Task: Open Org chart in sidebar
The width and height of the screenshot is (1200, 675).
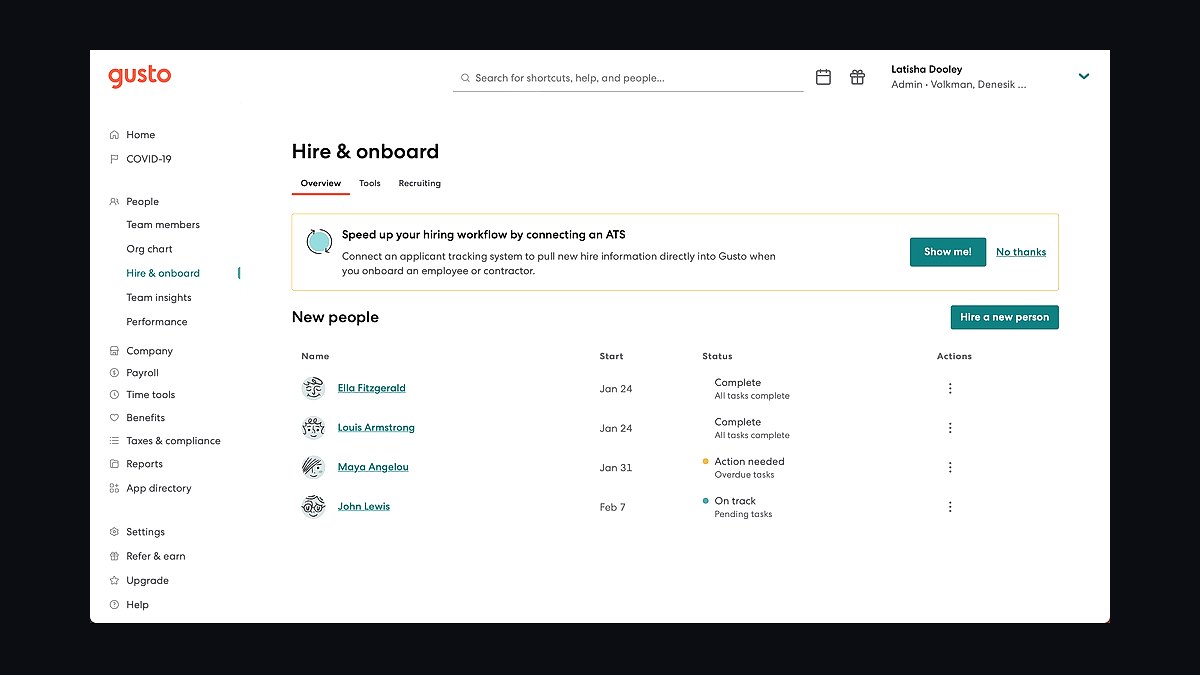Action: (149, 249)
